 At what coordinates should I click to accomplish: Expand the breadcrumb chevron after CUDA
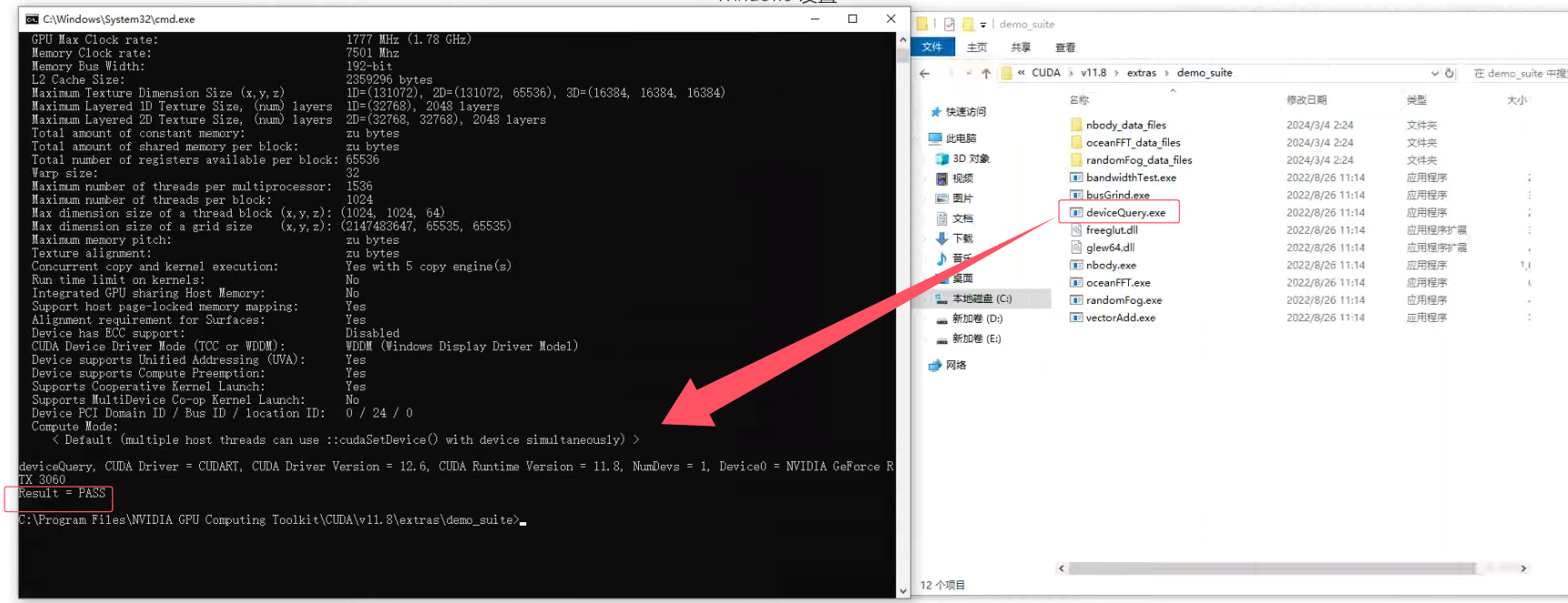(1071, 73)
